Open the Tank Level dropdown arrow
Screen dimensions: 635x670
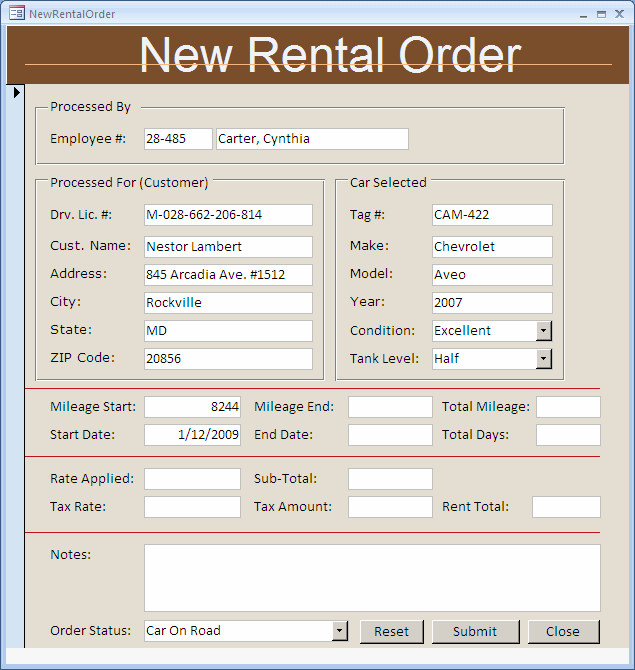[x=544, y=359]
